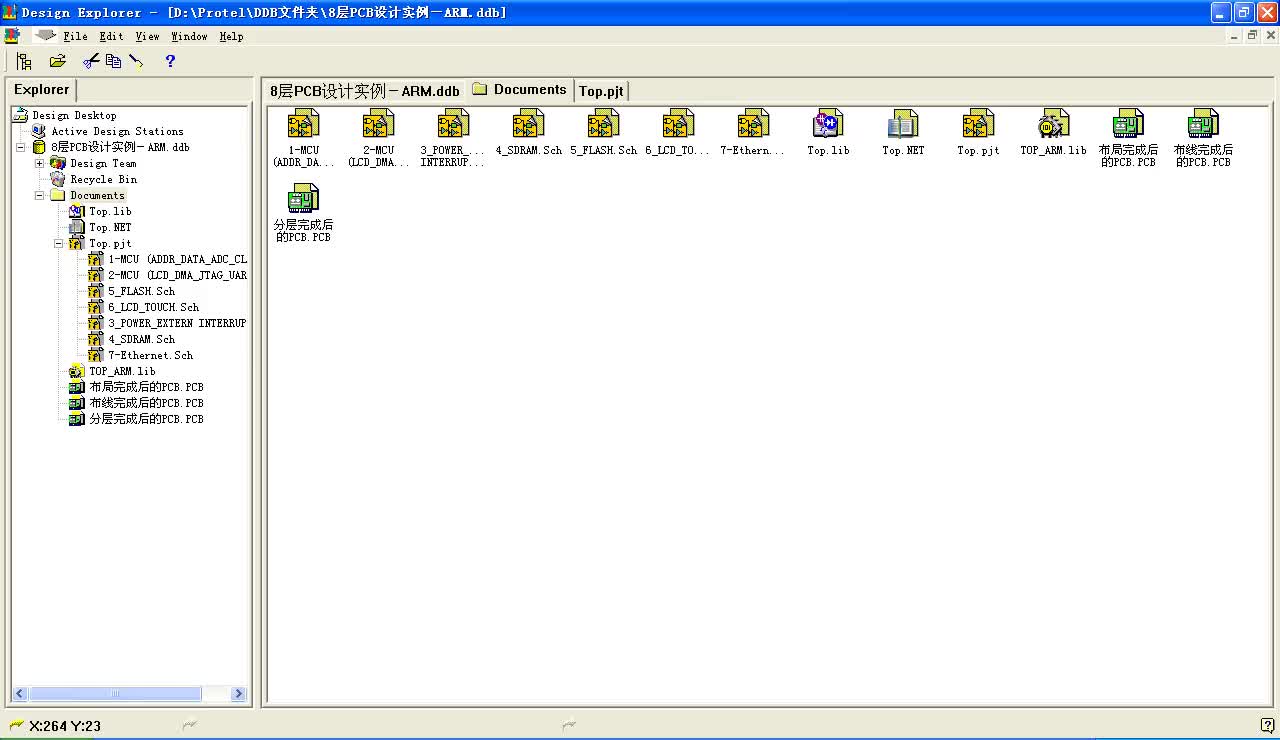Select 5_FLASH.Sch in the tree
This screenshot has width=1280, height=740.
coord(141,291)
